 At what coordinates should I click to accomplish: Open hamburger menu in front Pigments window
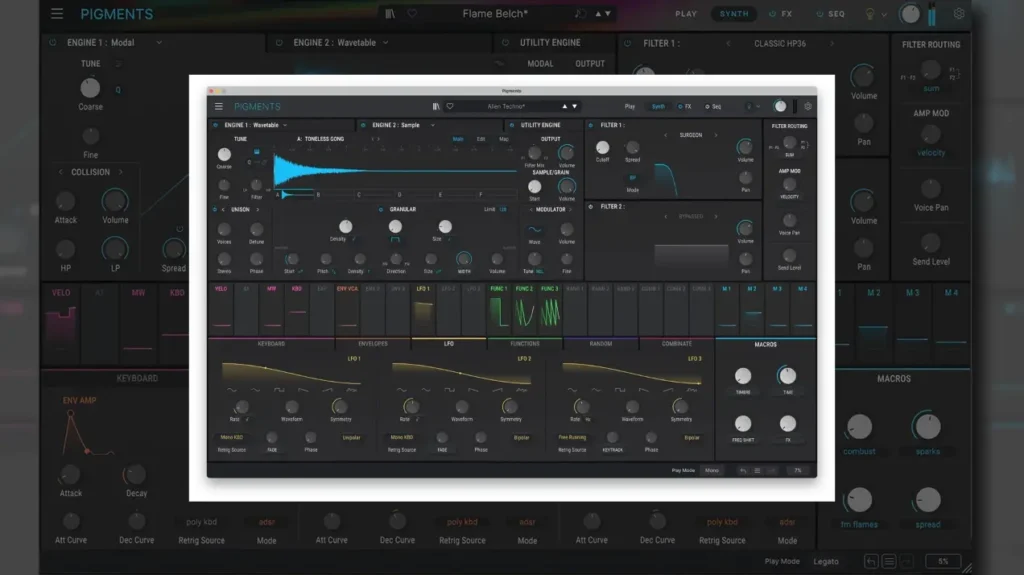(219, 107)
